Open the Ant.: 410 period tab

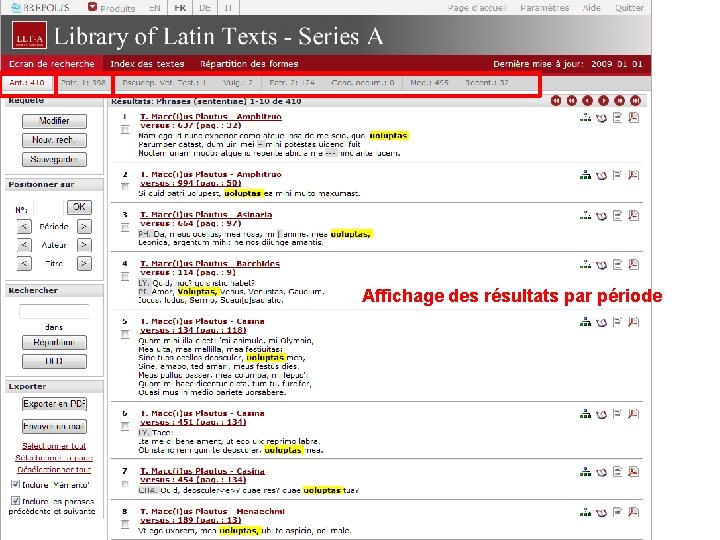pos(27,83)
